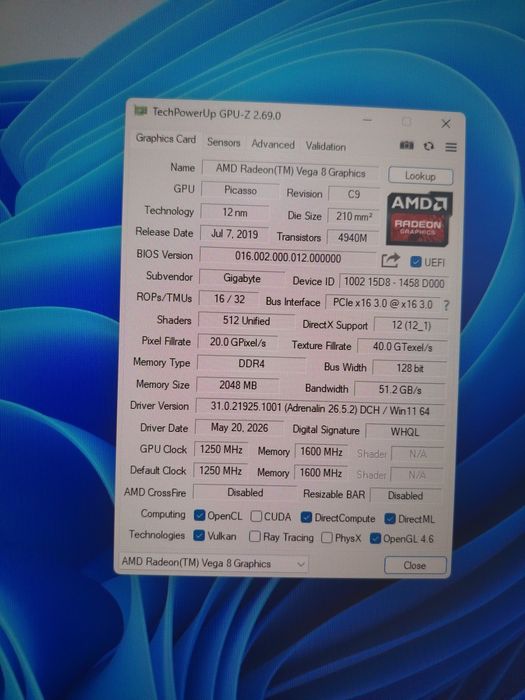525x700 pixels.
Task: Click the screenshot camera icon
Action: [x=406, y=145]
